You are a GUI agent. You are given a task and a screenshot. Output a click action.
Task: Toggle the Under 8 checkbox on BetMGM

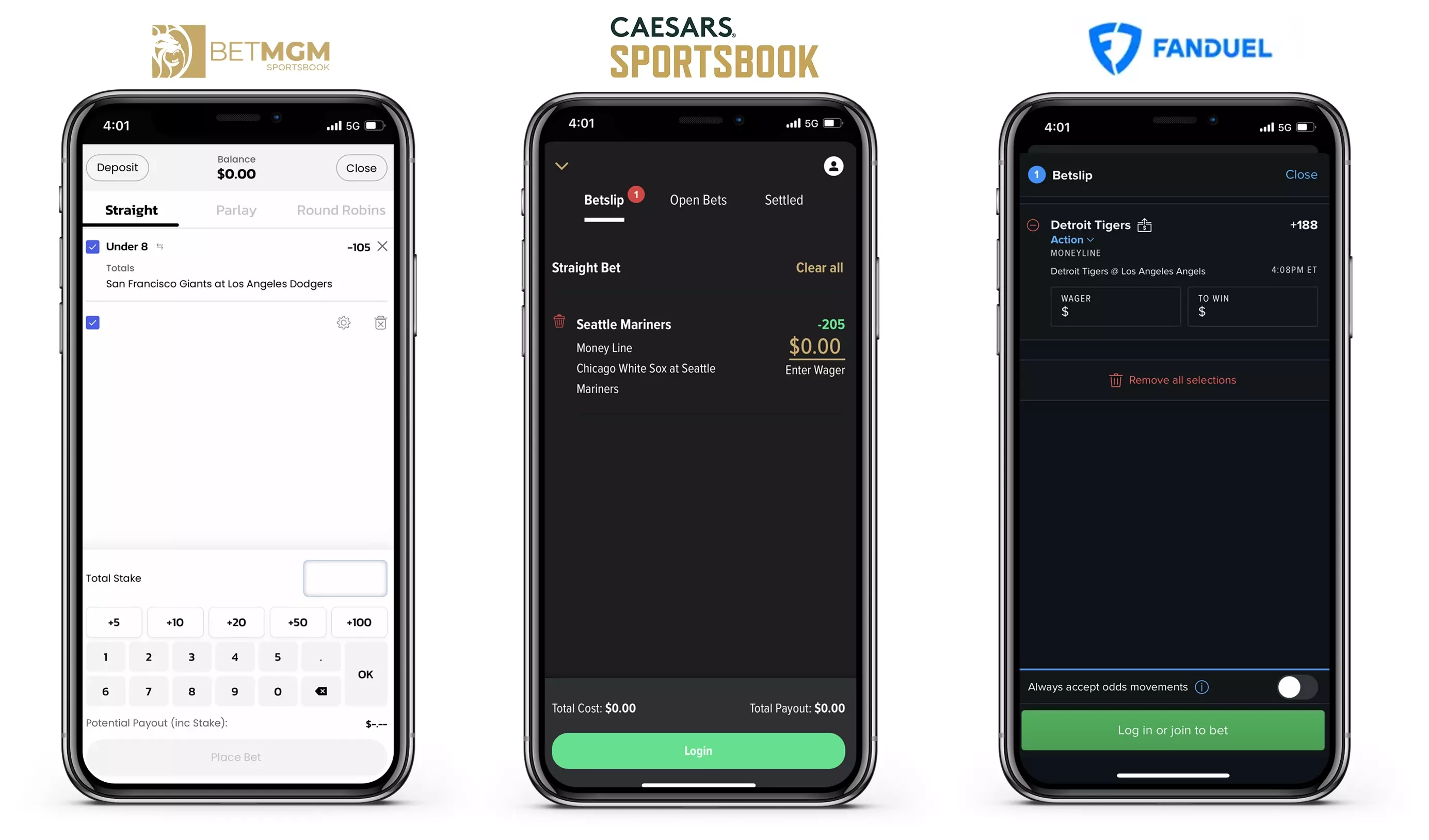92,247
